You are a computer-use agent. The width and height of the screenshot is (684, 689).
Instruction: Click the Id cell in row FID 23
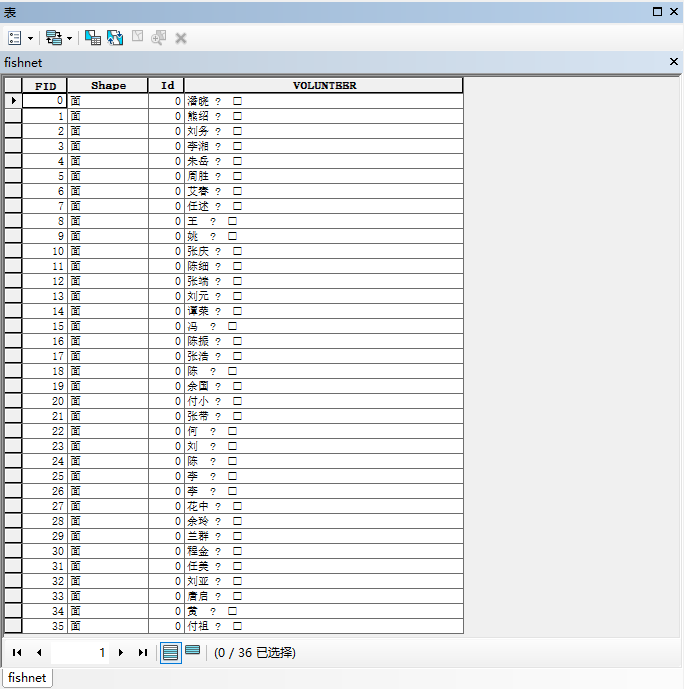[x=166, y=446]
